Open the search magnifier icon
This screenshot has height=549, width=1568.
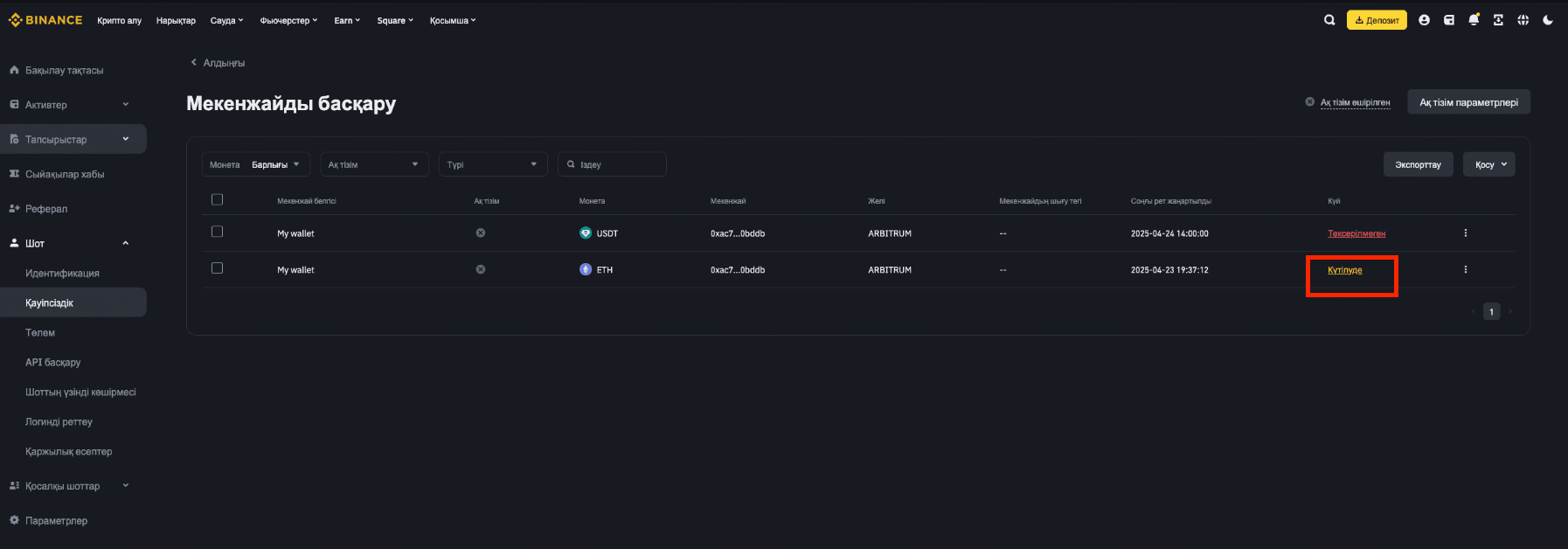(x=1329, y=20)
